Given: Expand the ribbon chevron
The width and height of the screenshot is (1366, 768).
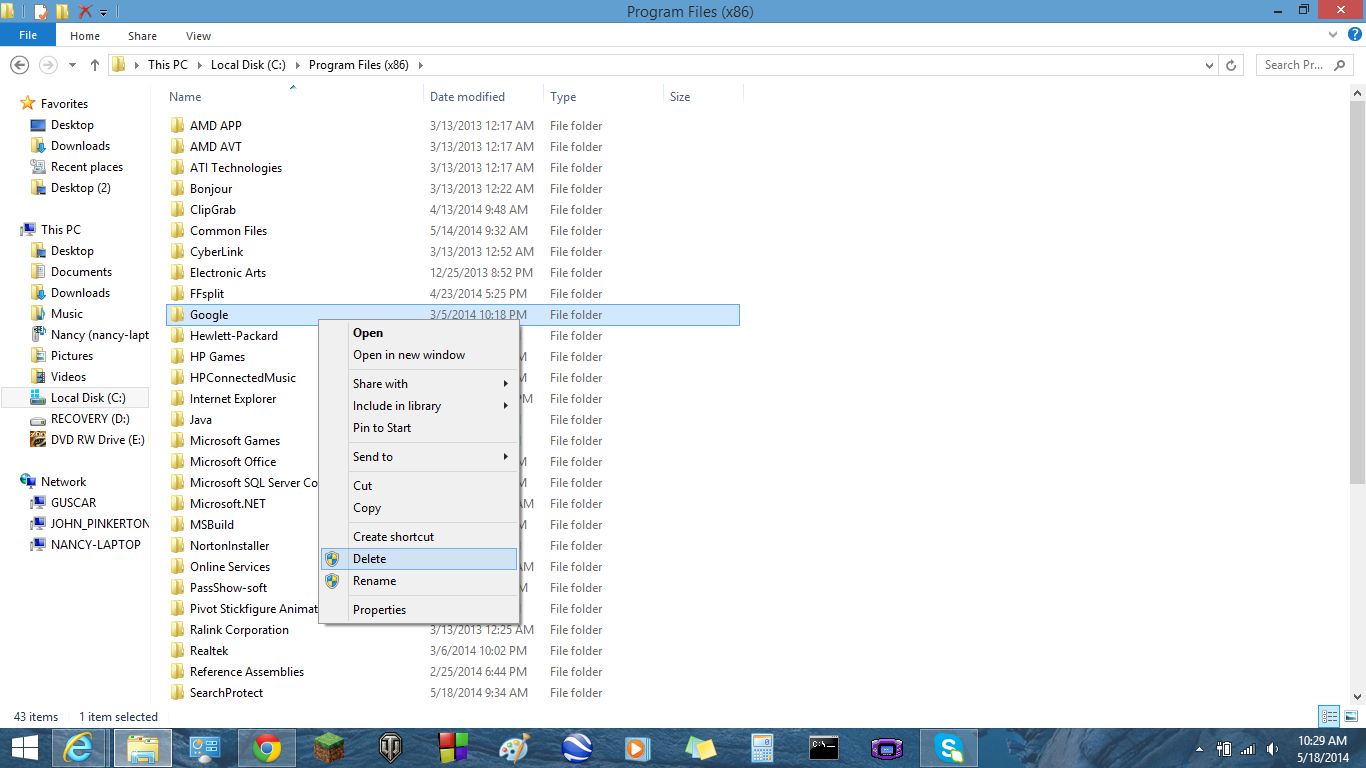Looking at the screenshot, I should click(1334, 35).
